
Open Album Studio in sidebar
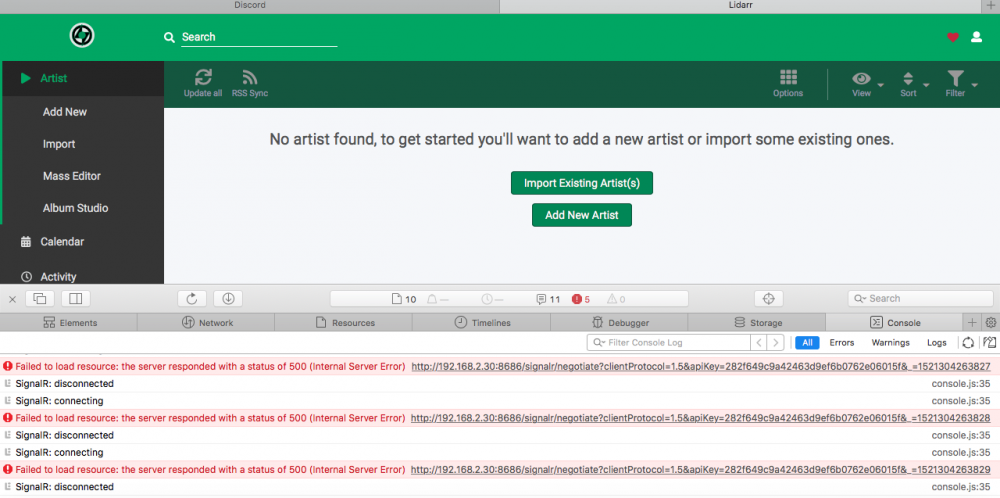click(x=82, y=208)
